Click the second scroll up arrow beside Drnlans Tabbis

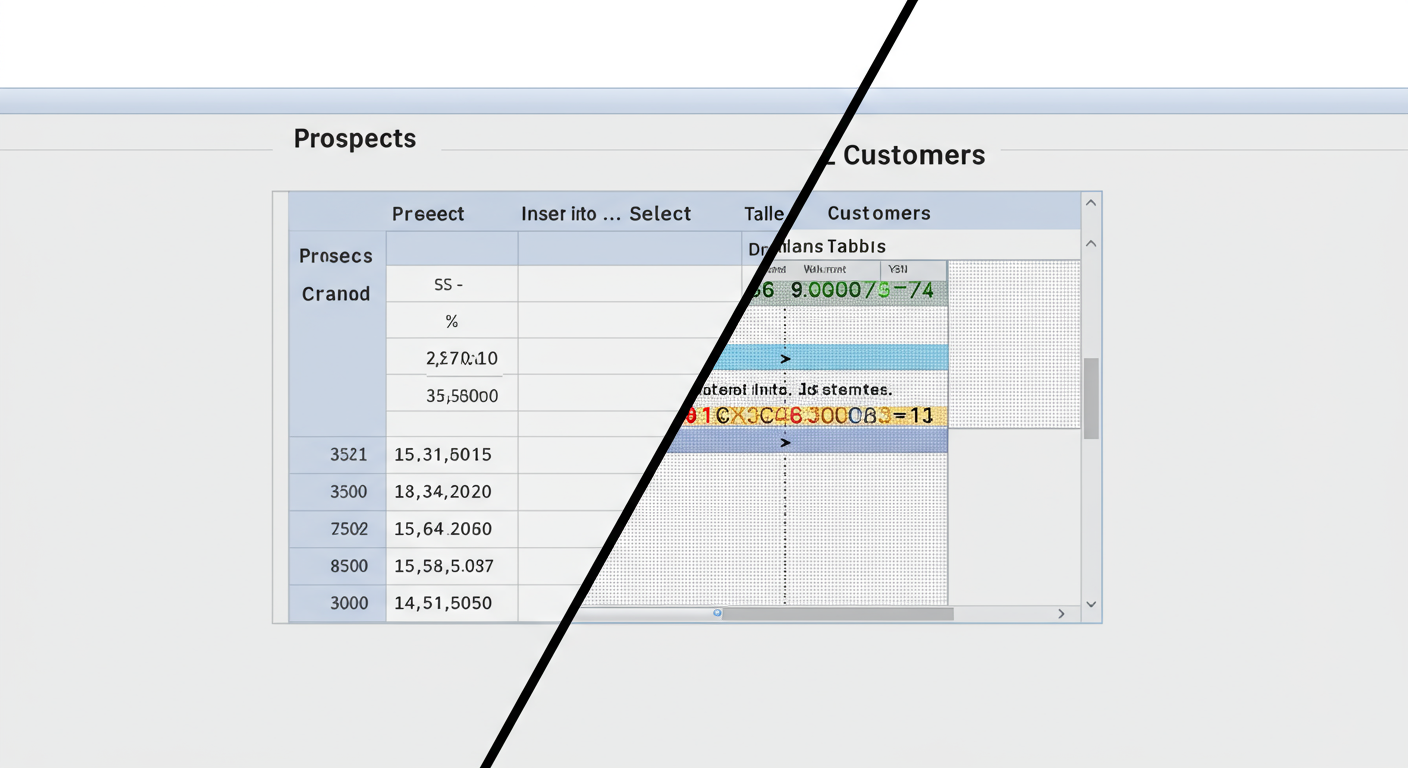click(x=1091, y=244)
